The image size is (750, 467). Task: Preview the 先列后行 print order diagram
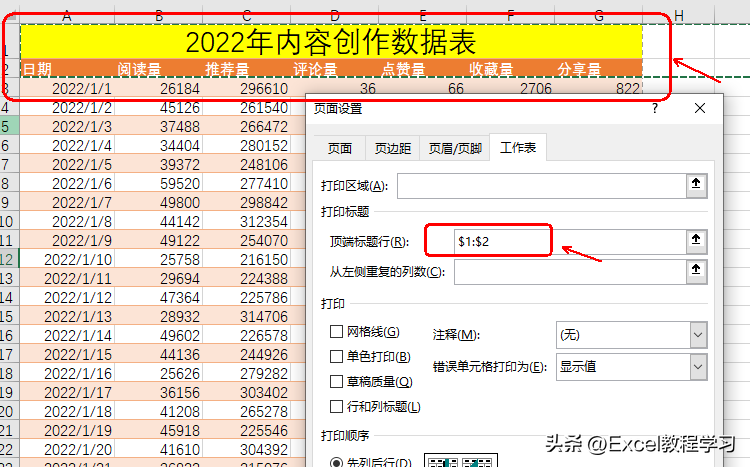461,460
